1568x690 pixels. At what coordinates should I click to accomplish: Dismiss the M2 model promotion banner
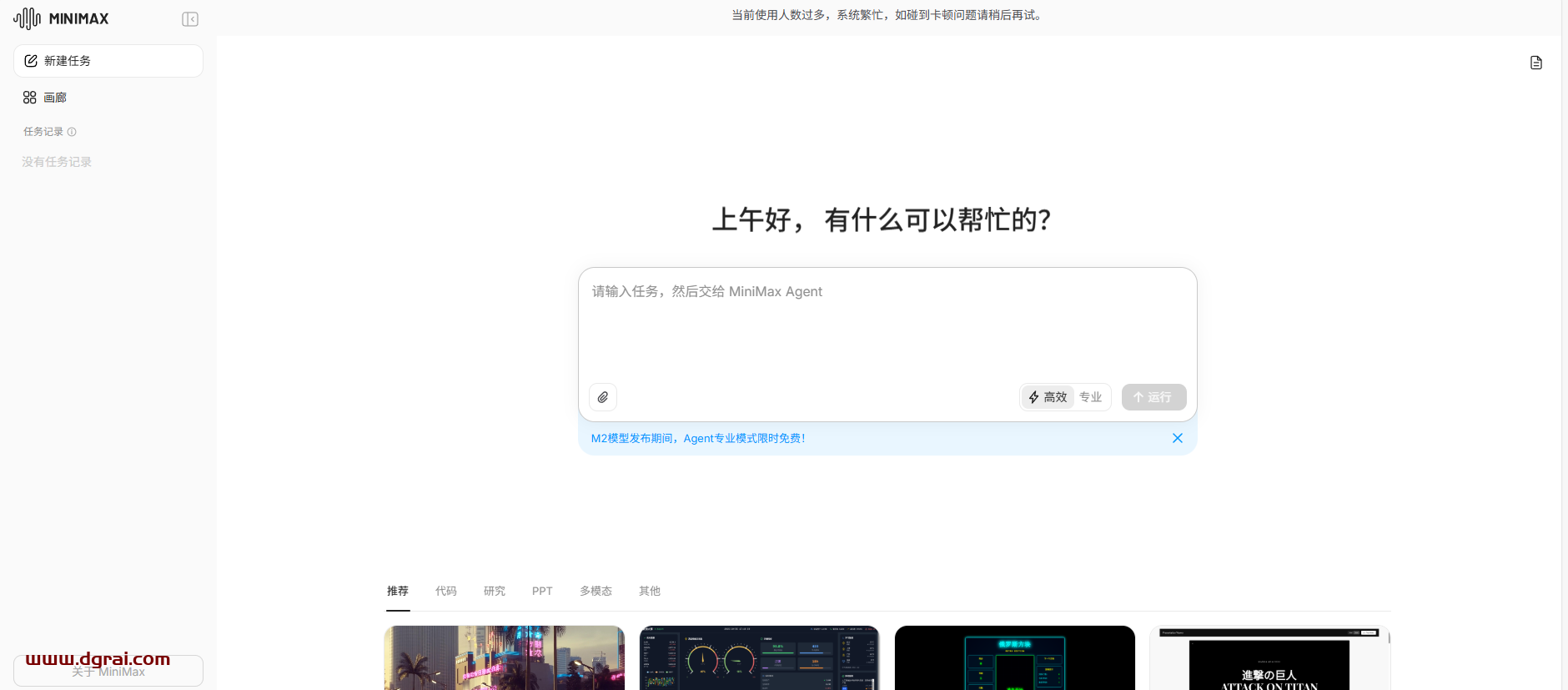point(1177,438)
